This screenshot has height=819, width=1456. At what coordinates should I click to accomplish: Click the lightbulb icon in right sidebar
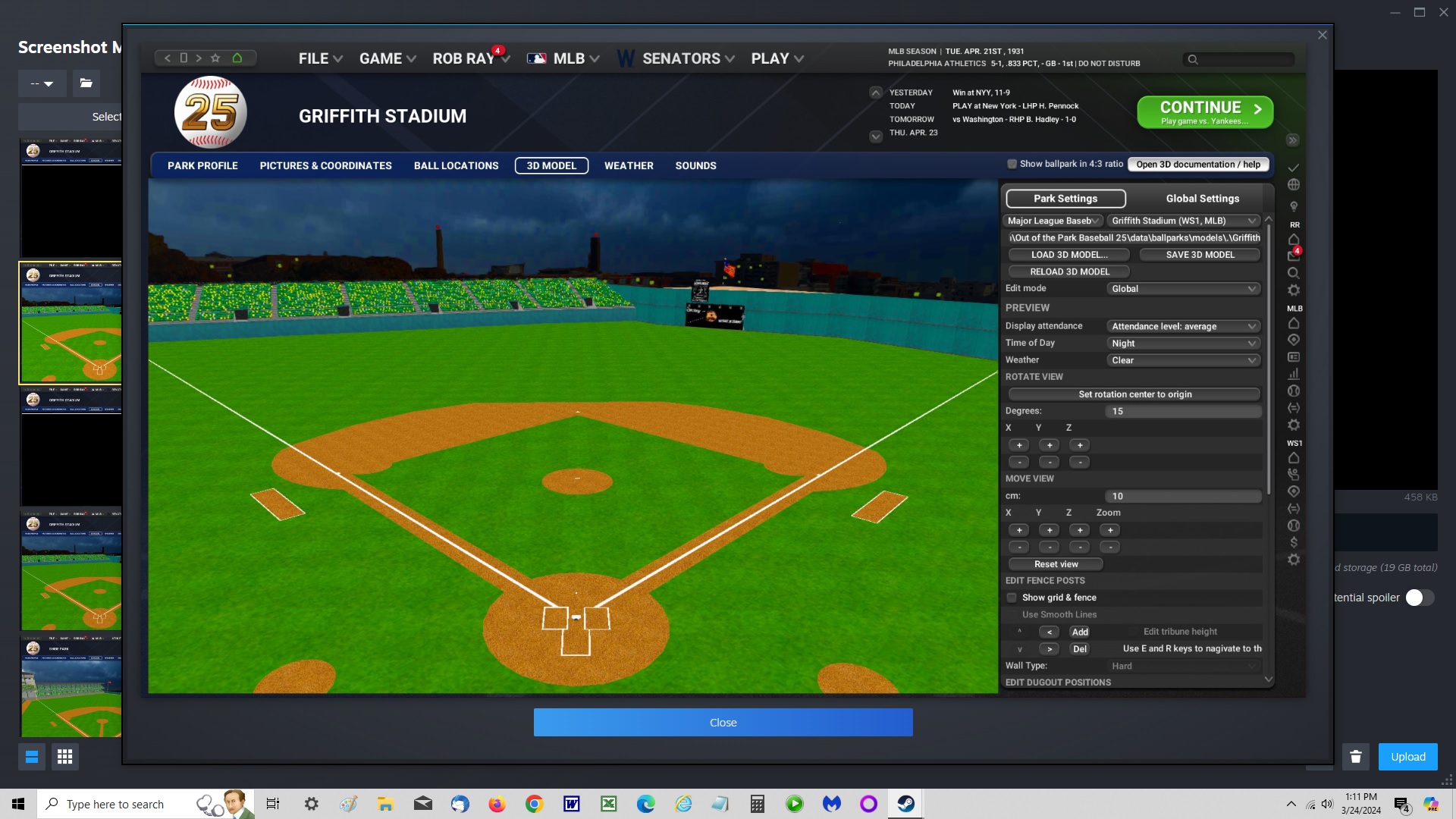pos(1294,206)
